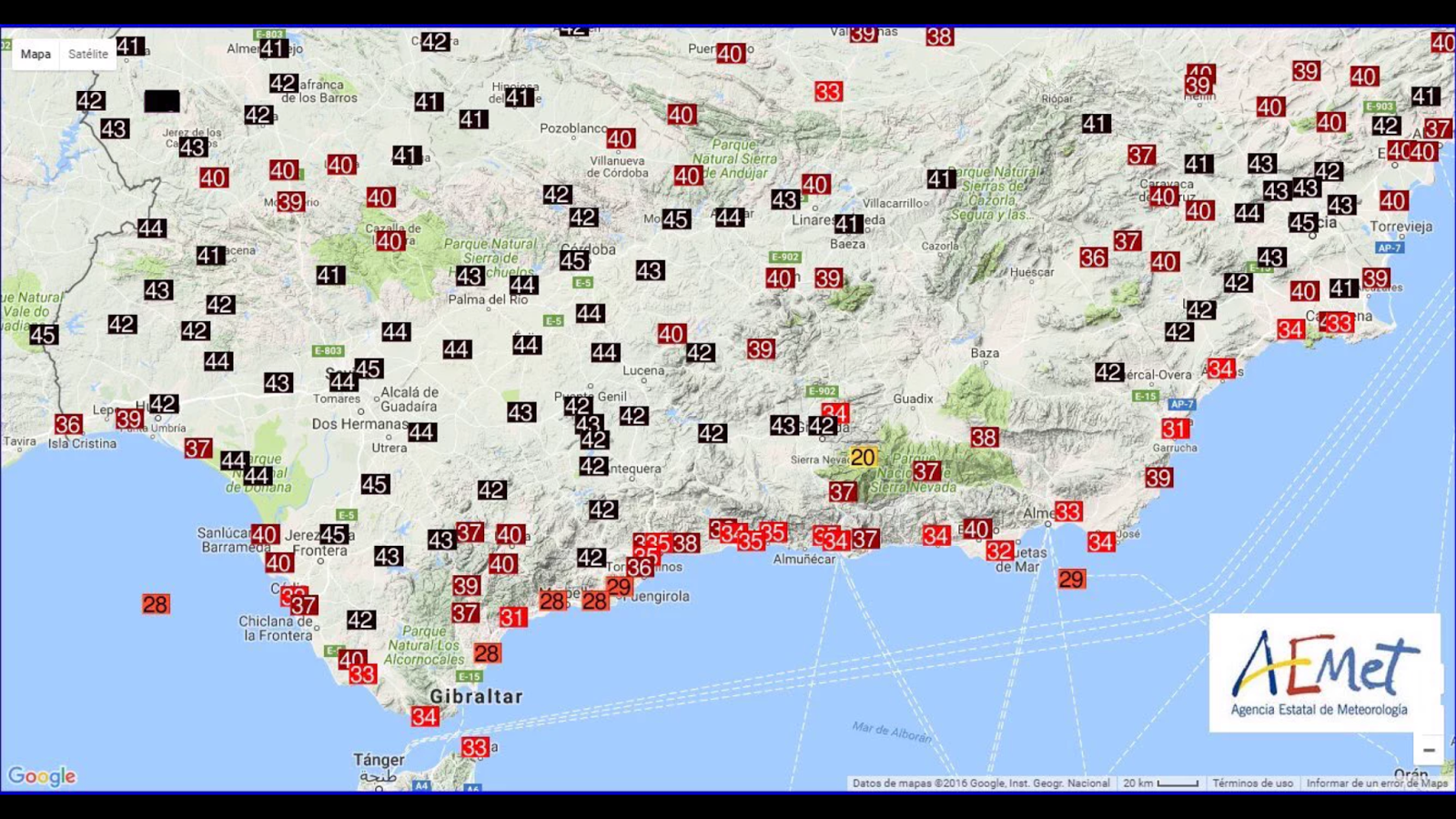The width and height of the screenshot is (1456, 819).
Task: Click Informar de un error de Maps
Action: pyautogui.click(x=1376, y=782)
